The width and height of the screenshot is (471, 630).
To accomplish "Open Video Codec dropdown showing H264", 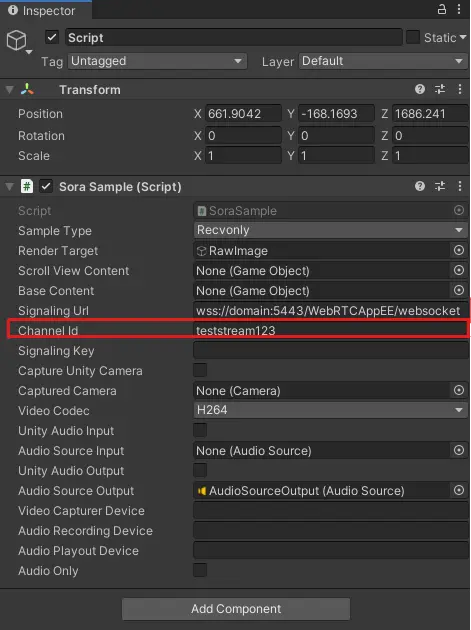I will click(x=330, y=410).
